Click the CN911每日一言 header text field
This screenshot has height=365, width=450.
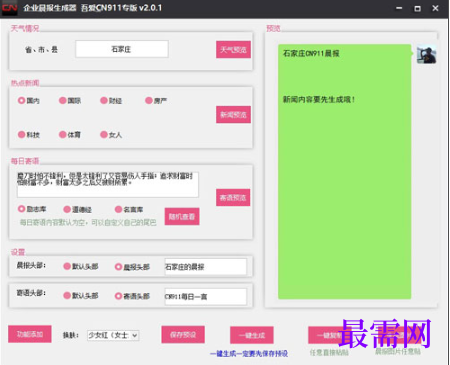point(206,296)
